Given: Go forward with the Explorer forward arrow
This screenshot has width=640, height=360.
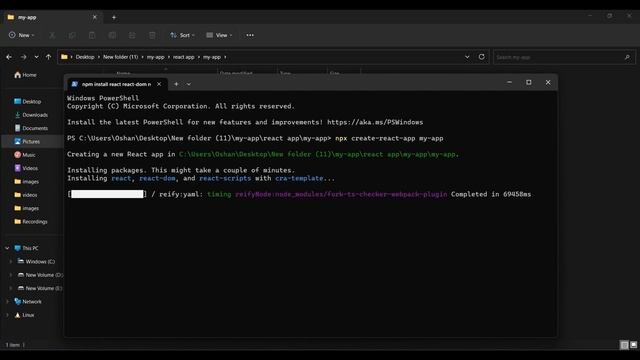Looking at the screenshot, I should (x=23, y=57).
